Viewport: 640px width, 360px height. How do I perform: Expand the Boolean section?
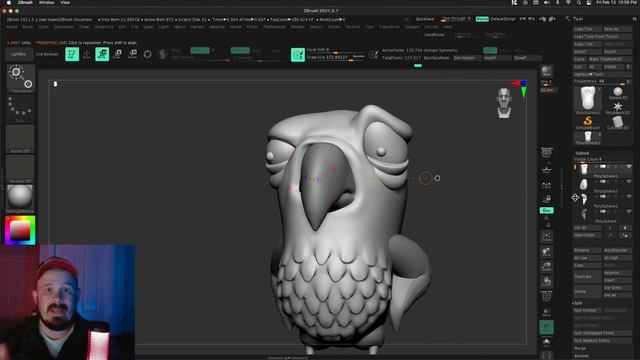[x=582, y=356]
